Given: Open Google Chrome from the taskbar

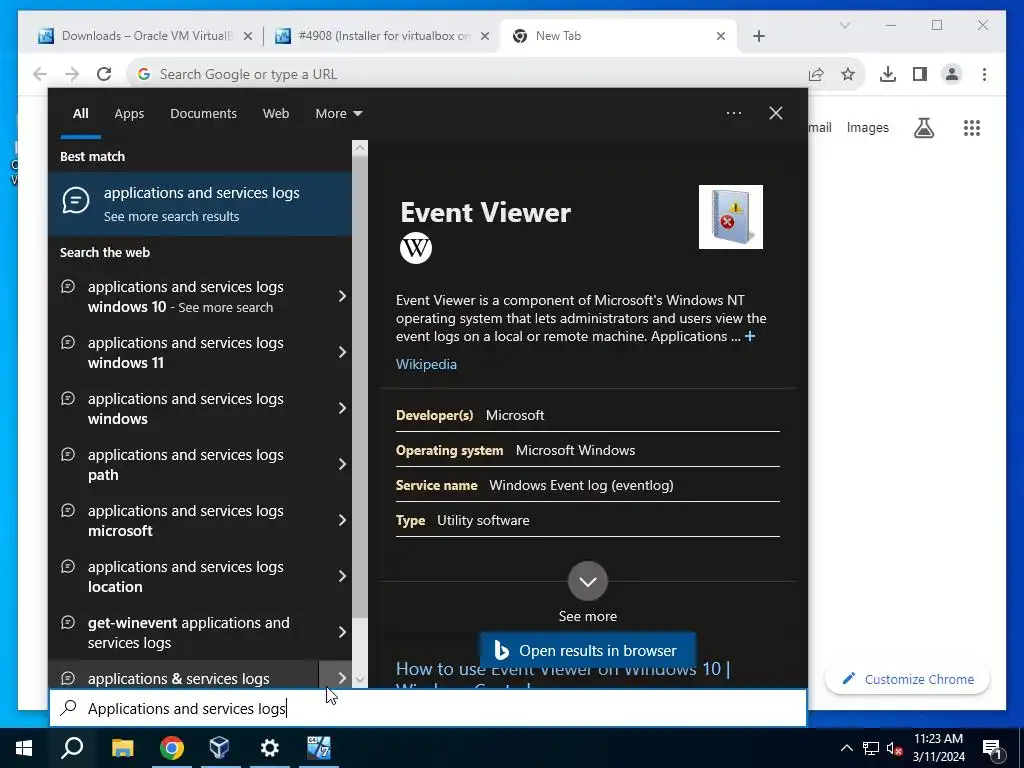Looking at the screenshot, I should coord(172,748).
